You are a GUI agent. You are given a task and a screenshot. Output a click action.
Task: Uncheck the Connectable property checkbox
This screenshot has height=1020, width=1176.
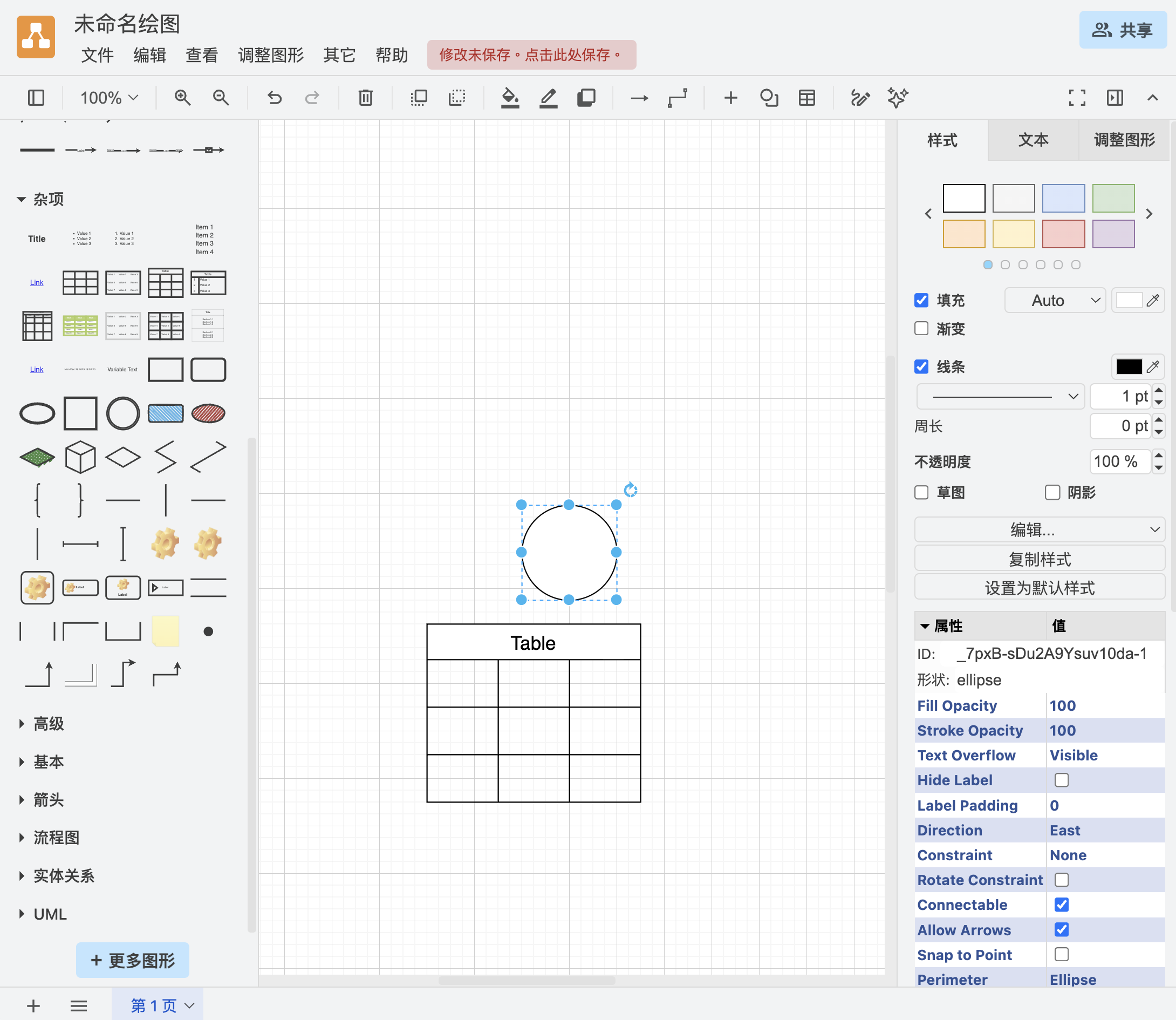click(x=1061, y=905)
